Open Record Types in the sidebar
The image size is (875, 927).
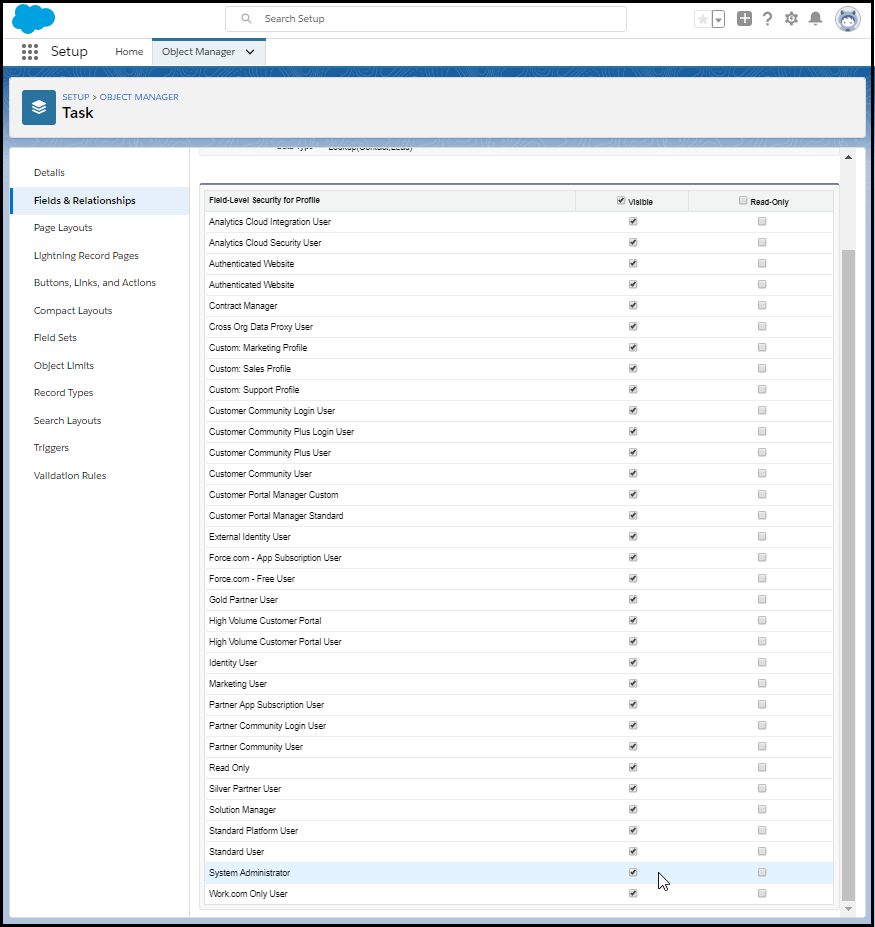tap(63, 393)
